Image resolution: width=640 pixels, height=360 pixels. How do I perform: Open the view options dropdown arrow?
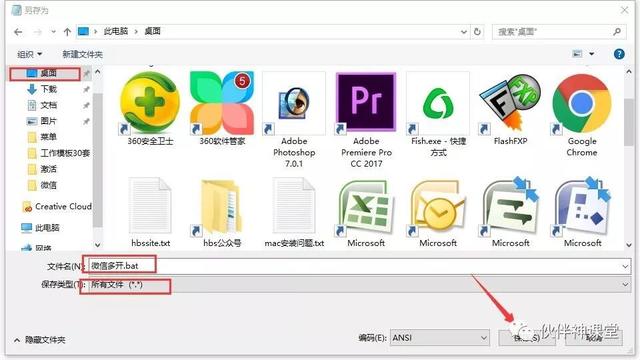click(591, 54)
